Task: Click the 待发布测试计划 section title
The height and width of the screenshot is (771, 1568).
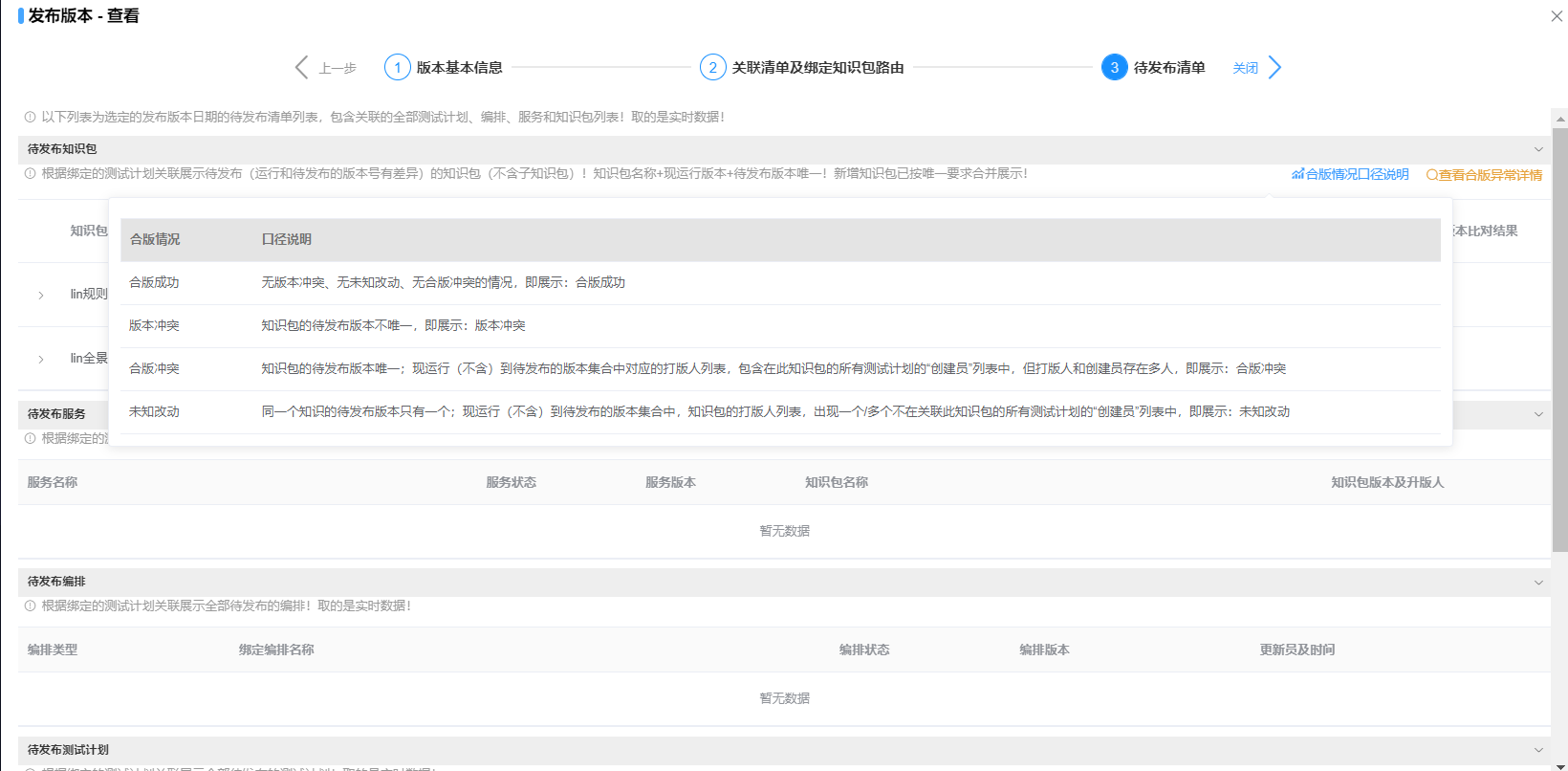Action: point(68,750)
